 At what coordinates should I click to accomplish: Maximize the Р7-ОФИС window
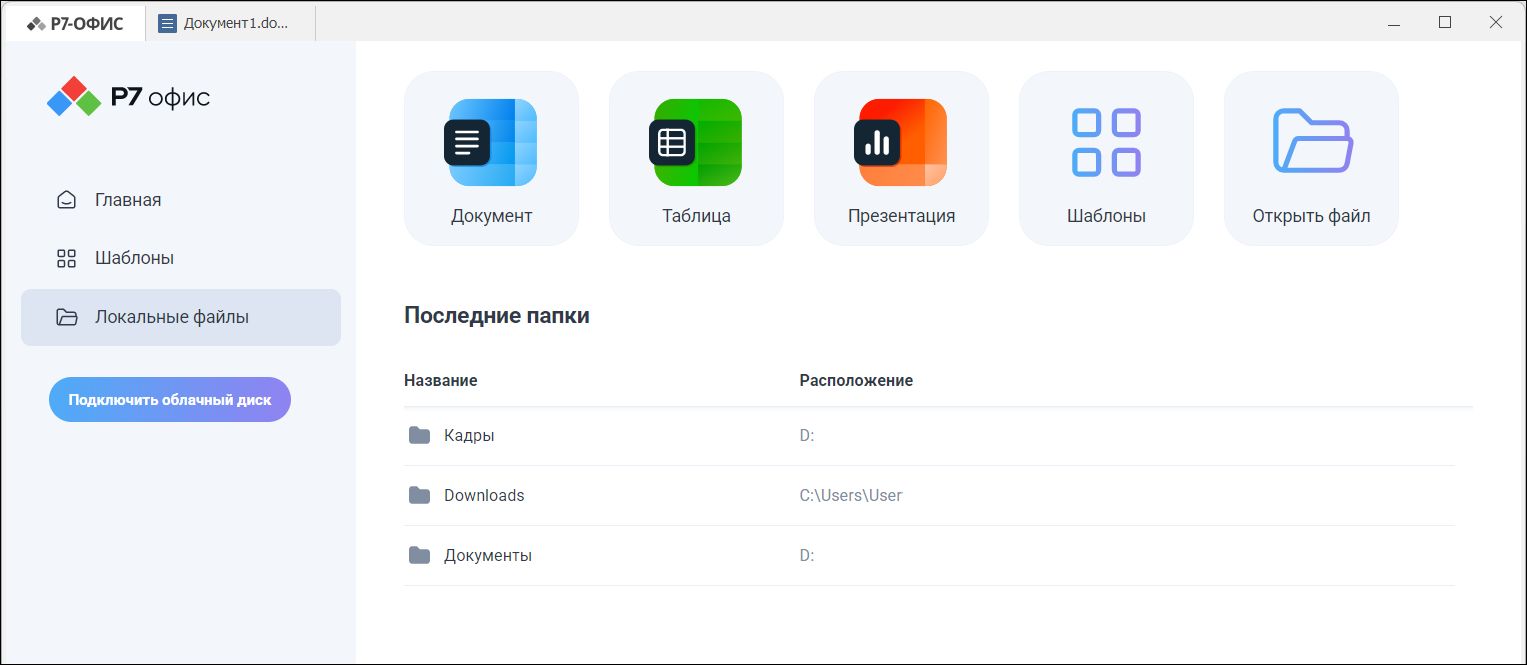tap(1444, 22)
